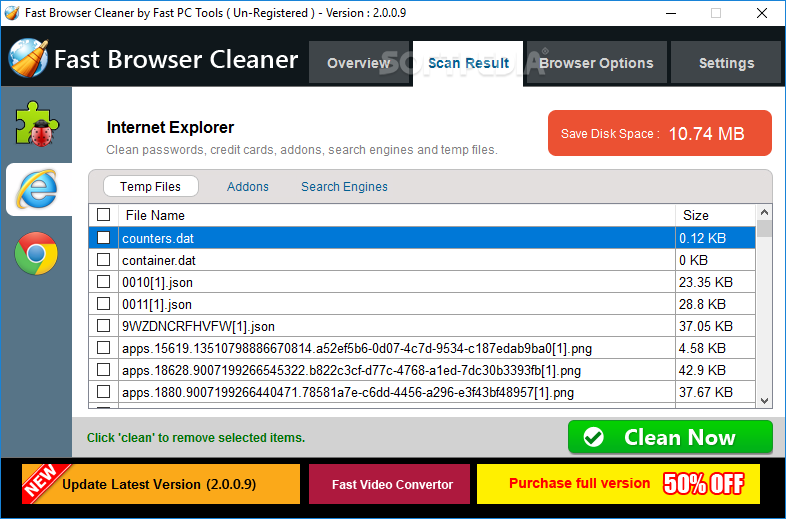Check the 0011[1].json checkbox
This screenshot has height=519, width=786.
(103, 303)
